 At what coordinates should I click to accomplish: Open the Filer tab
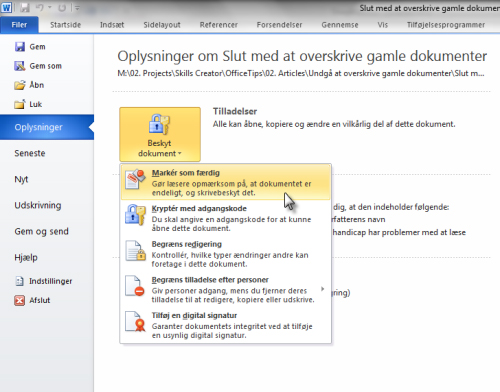[x=19, y=25]
